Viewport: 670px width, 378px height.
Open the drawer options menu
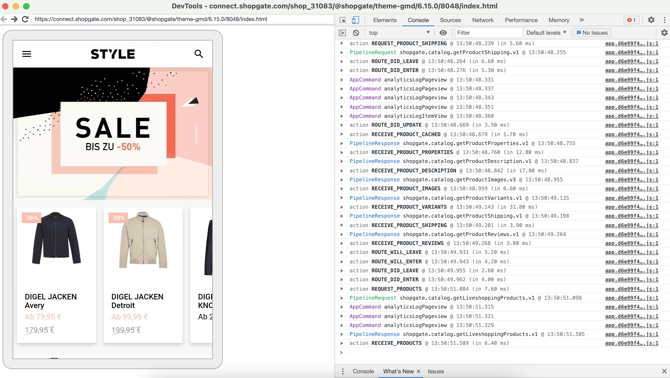click(342, 371)
